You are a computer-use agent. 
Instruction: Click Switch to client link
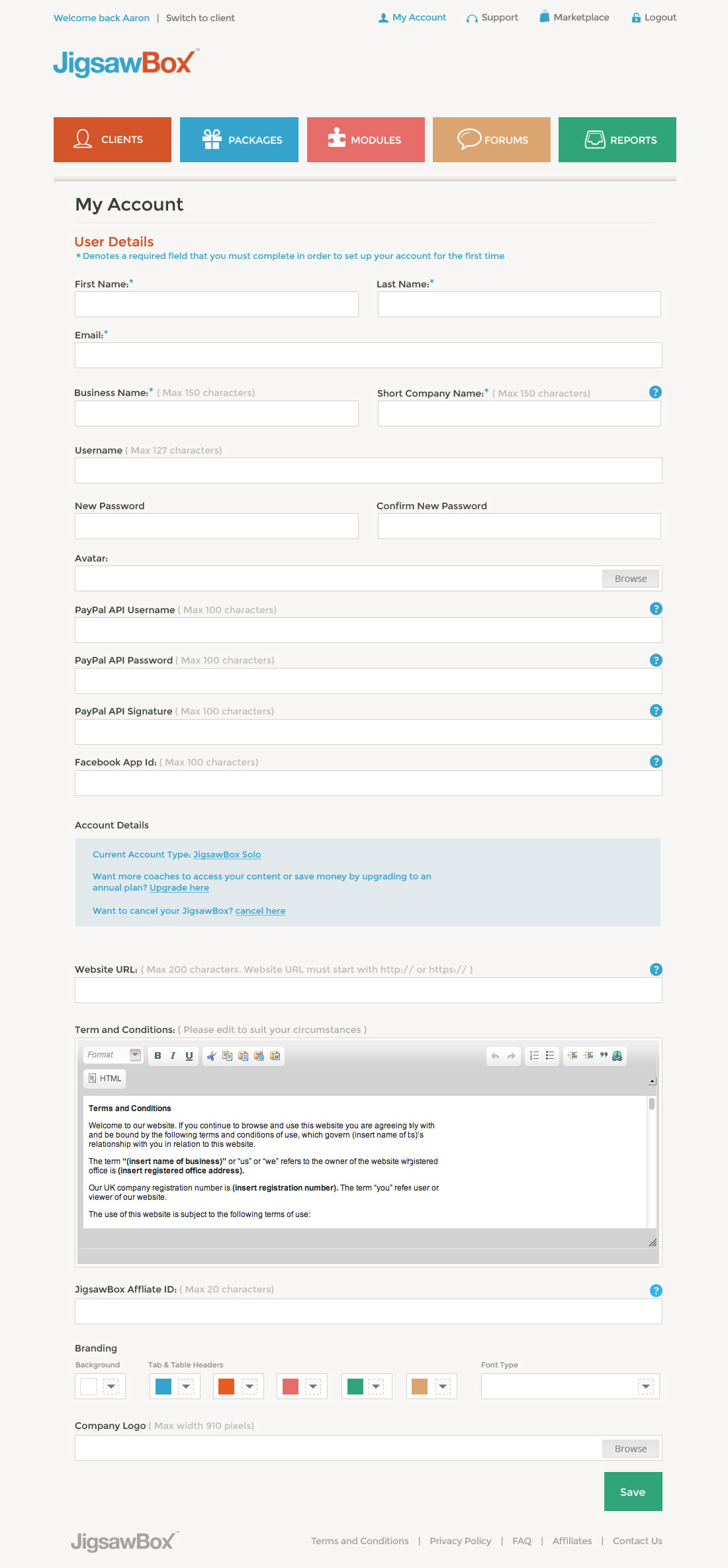(x=201, y=18)
